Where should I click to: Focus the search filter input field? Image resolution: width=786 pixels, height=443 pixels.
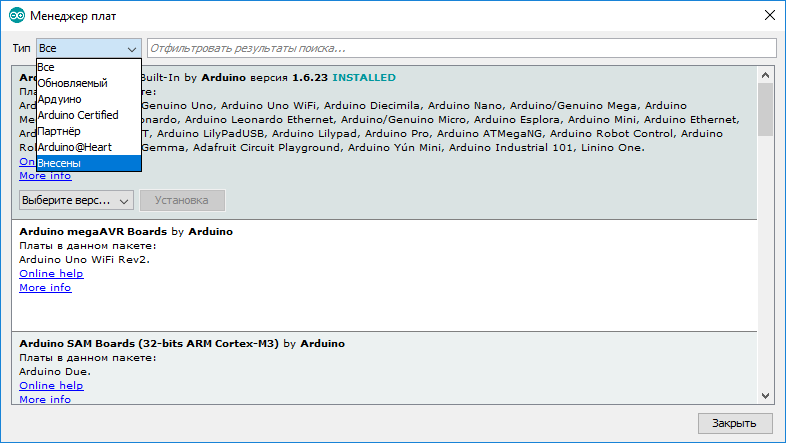tap(462, 48)
